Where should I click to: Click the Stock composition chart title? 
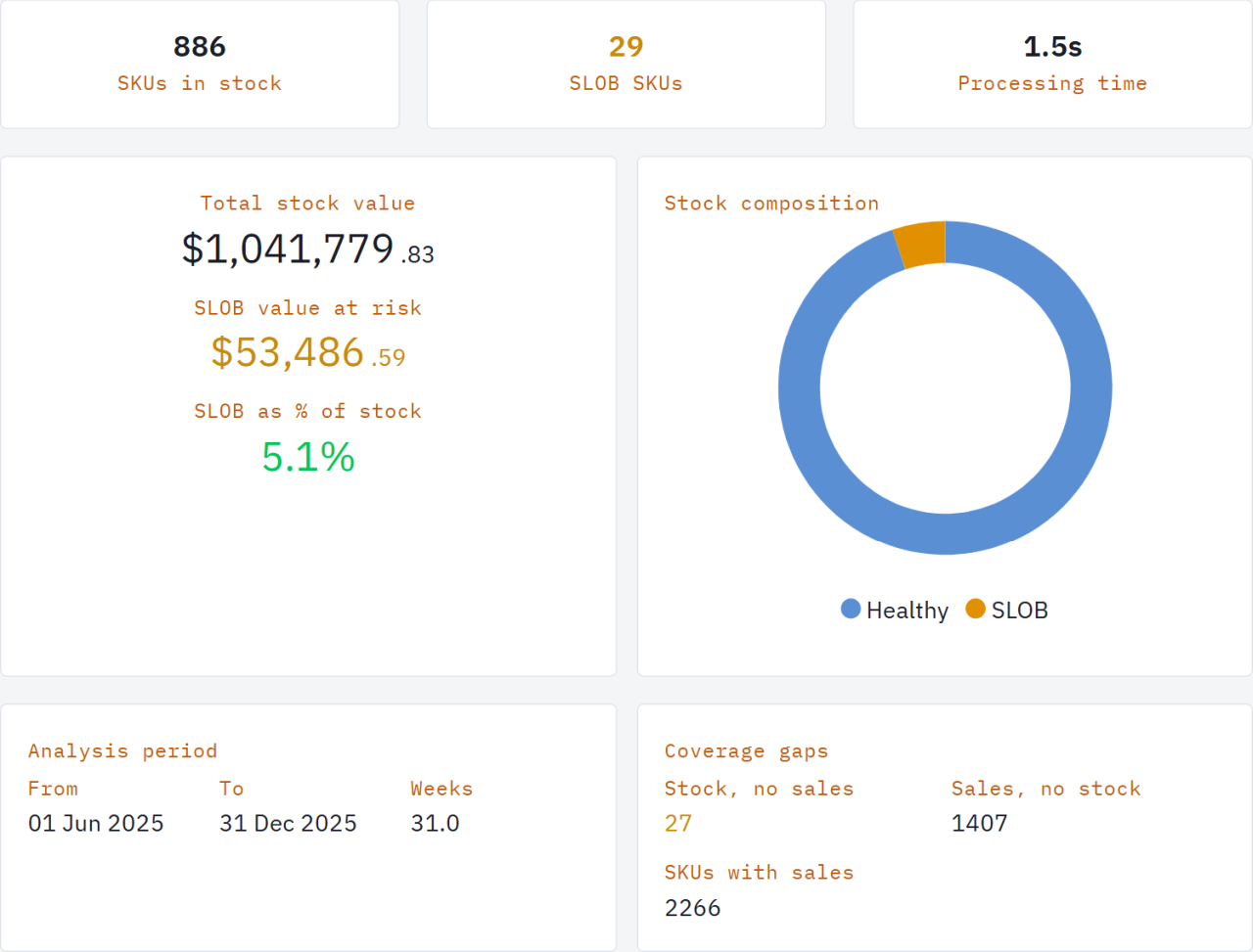(771, 203)
